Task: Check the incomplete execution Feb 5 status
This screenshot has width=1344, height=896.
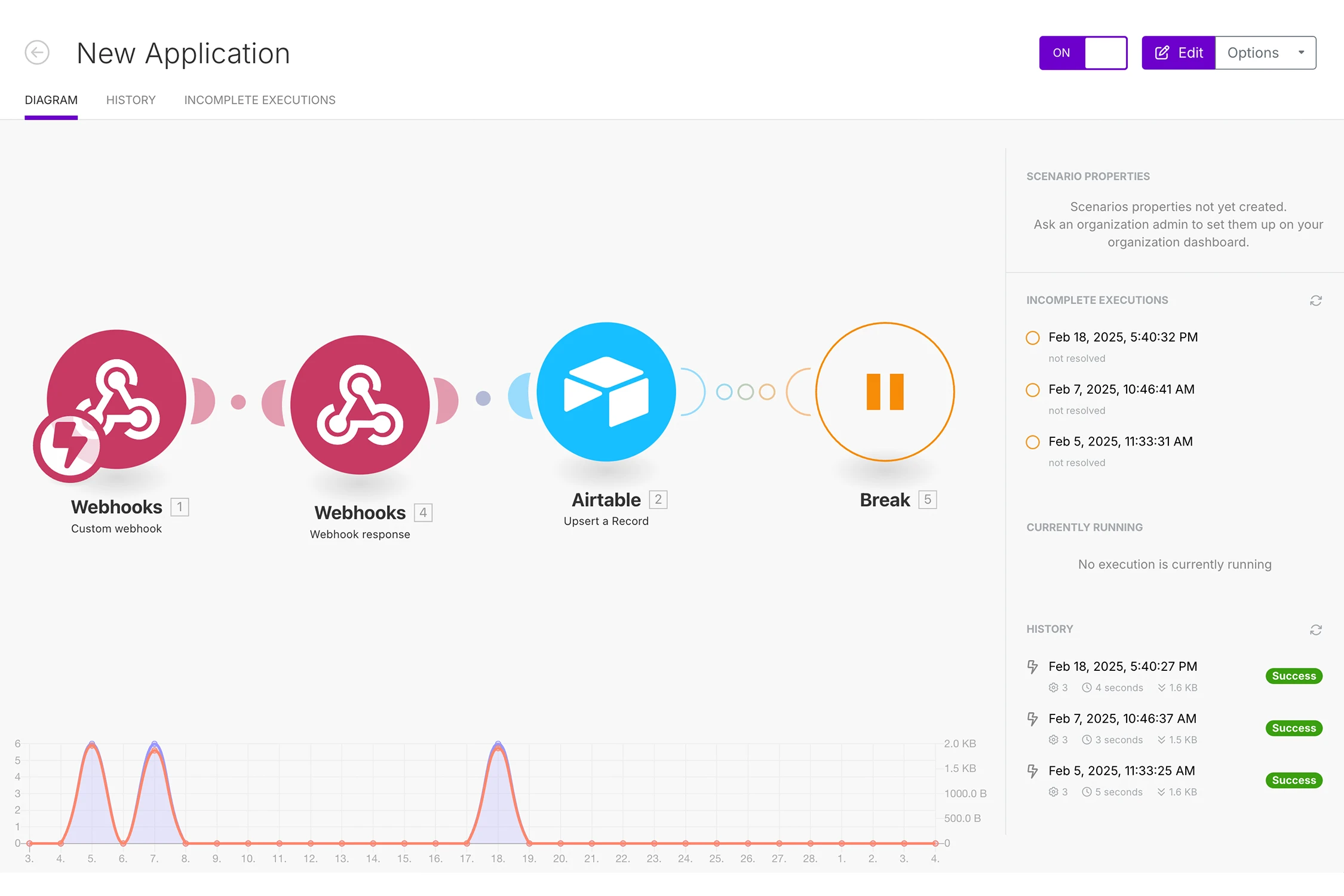Action: [1076, 461]
